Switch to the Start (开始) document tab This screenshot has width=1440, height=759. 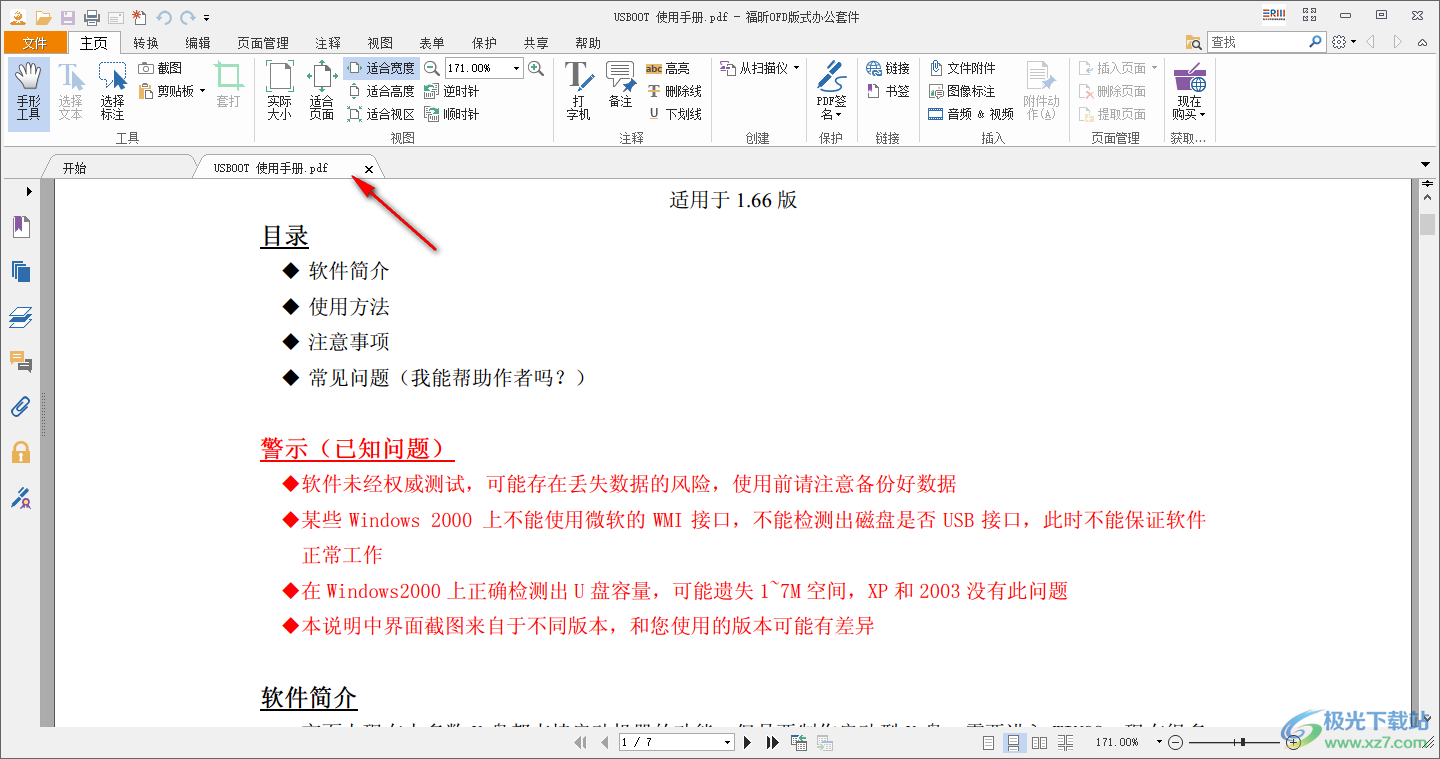[75, 169]
